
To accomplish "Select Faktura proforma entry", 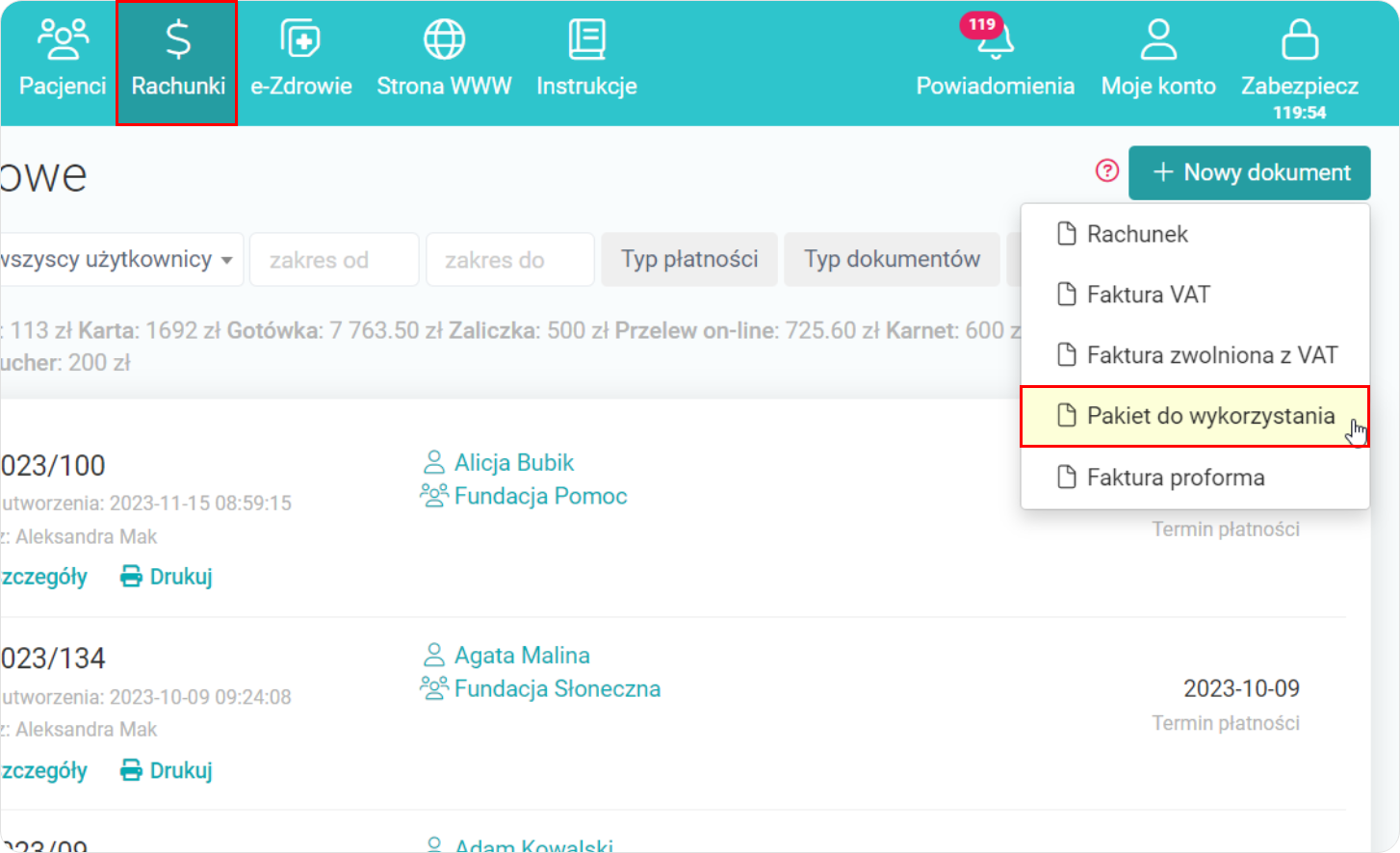I will click(1195, 478).
